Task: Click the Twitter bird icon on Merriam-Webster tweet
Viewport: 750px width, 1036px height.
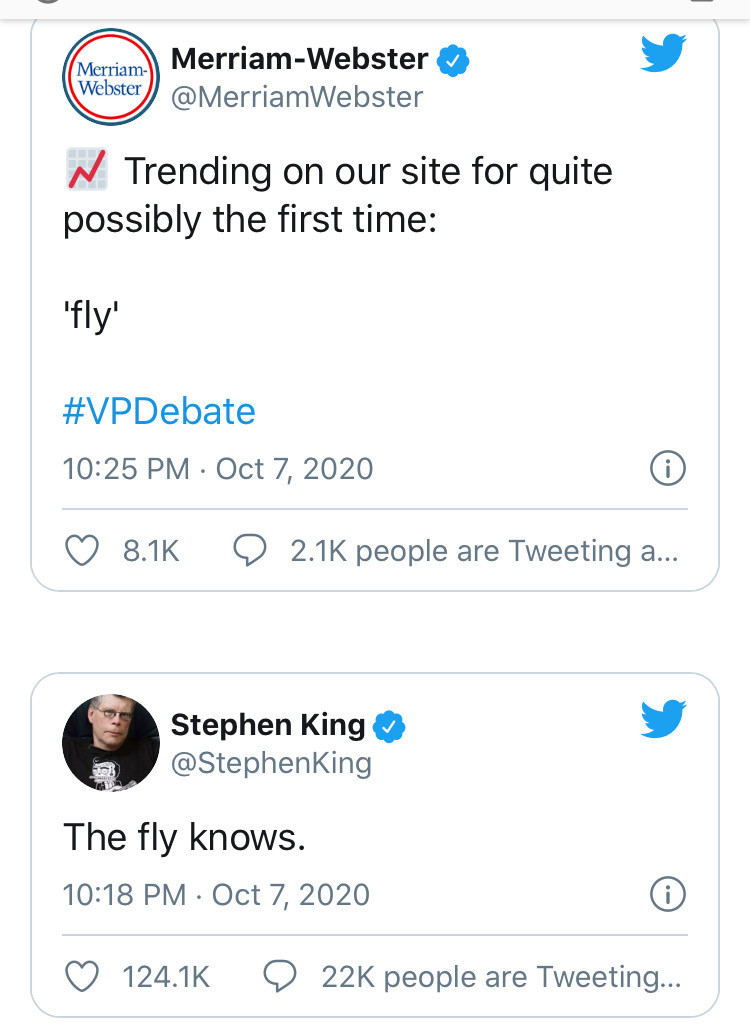Action: point(663,53)
